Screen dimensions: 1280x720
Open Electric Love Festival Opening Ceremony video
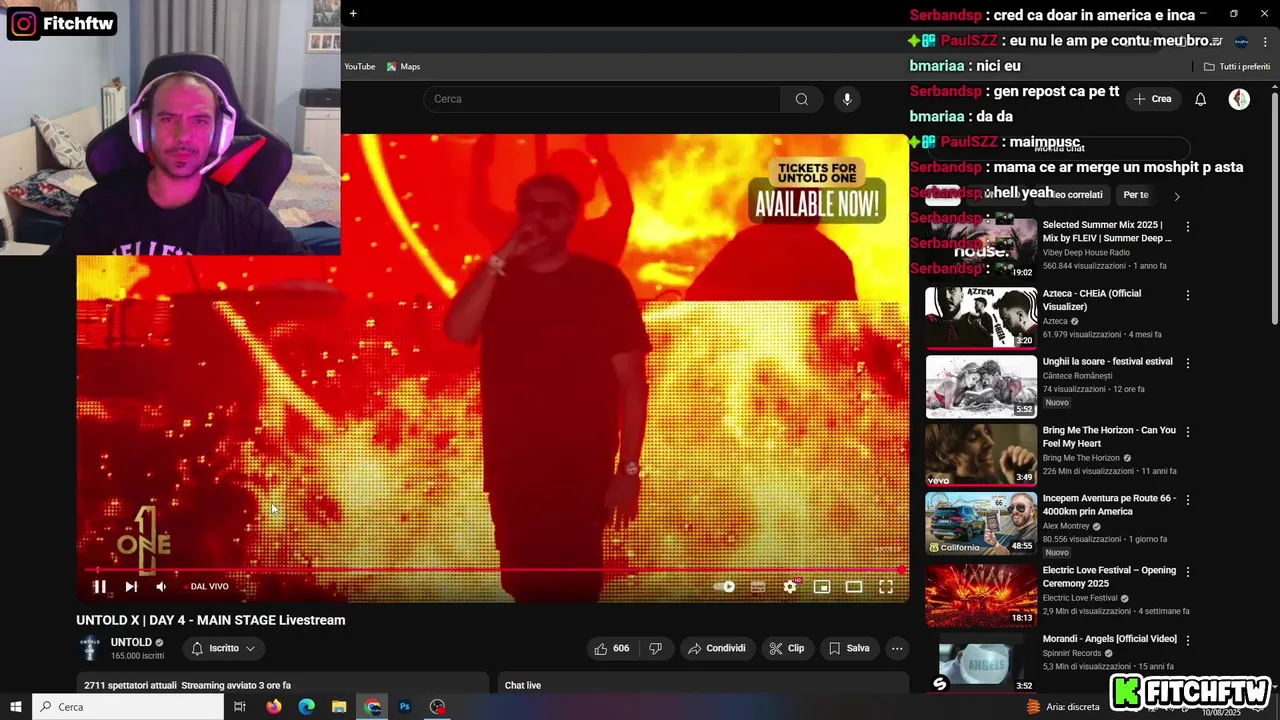pos(981,595)
